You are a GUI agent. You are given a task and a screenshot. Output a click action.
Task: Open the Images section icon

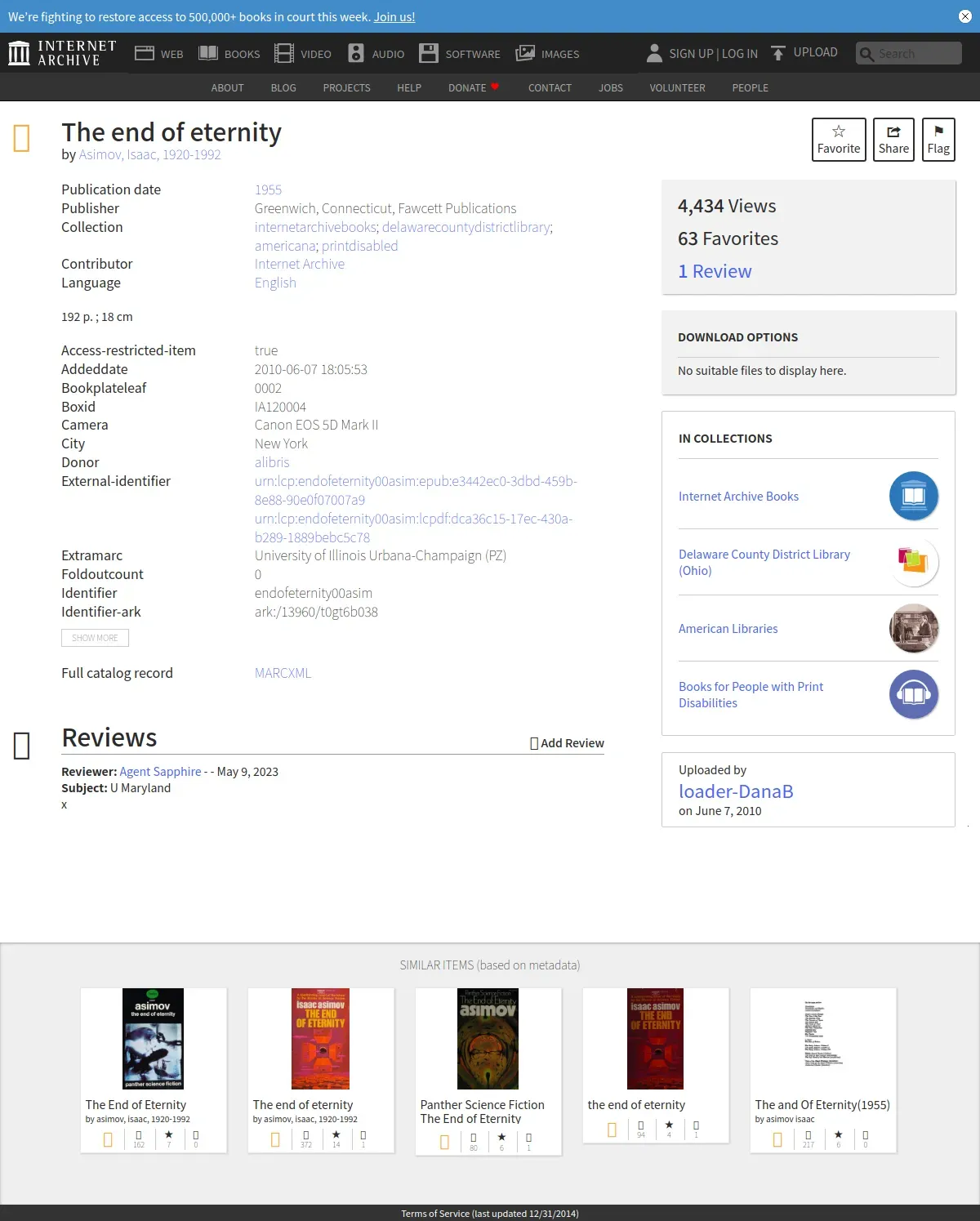pos(525,53)
